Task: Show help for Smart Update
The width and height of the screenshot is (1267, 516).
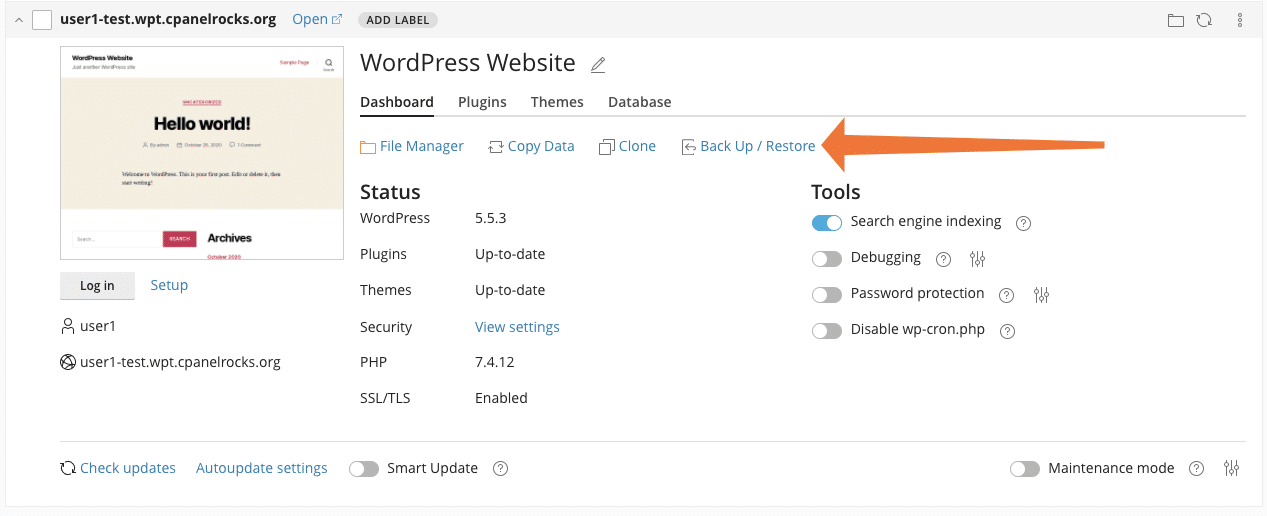Action: [501, 469]
